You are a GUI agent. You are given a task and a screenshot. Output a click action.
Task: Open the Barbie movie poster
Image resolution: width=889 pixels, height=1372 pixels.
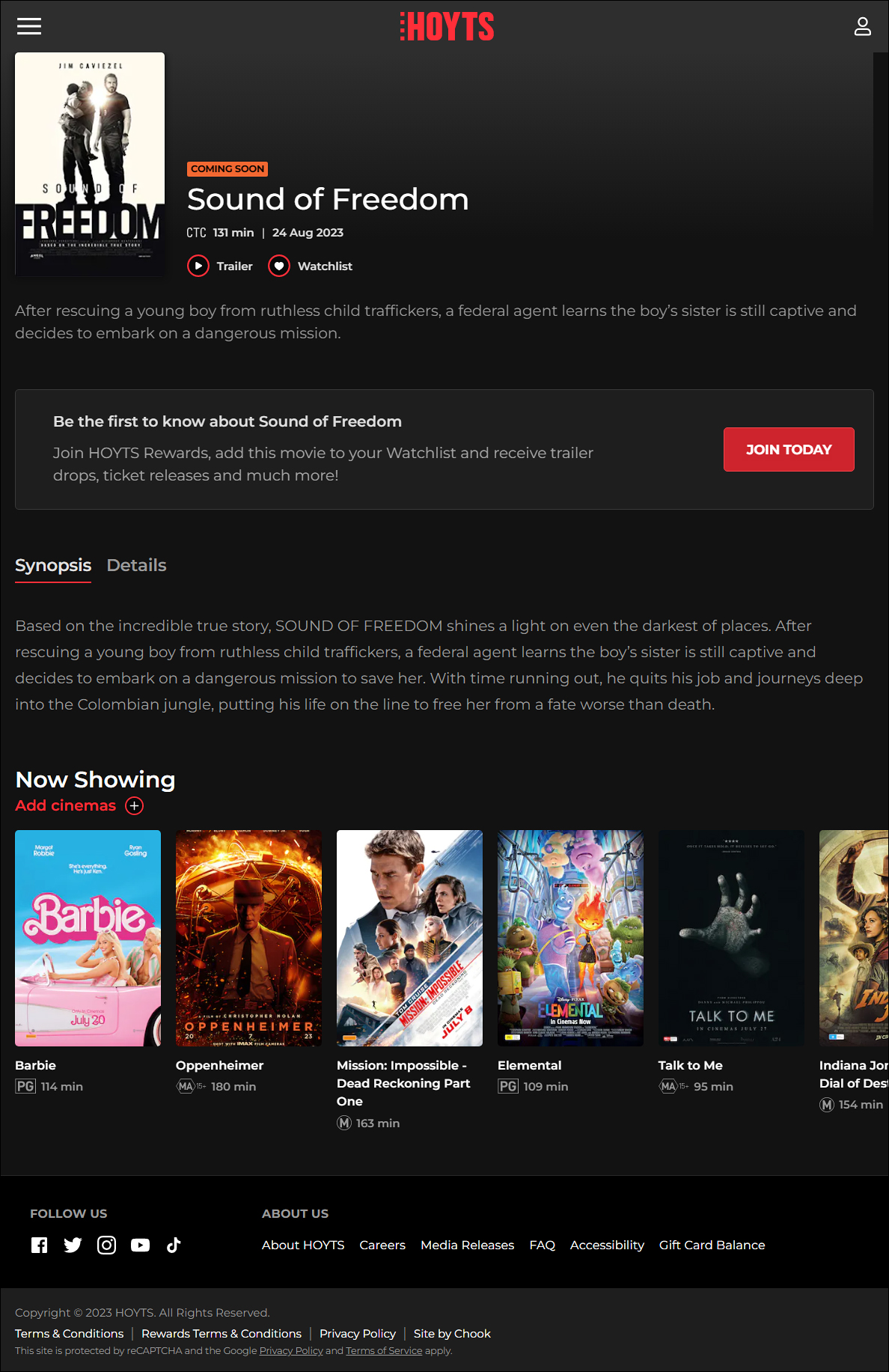point(88,938)
